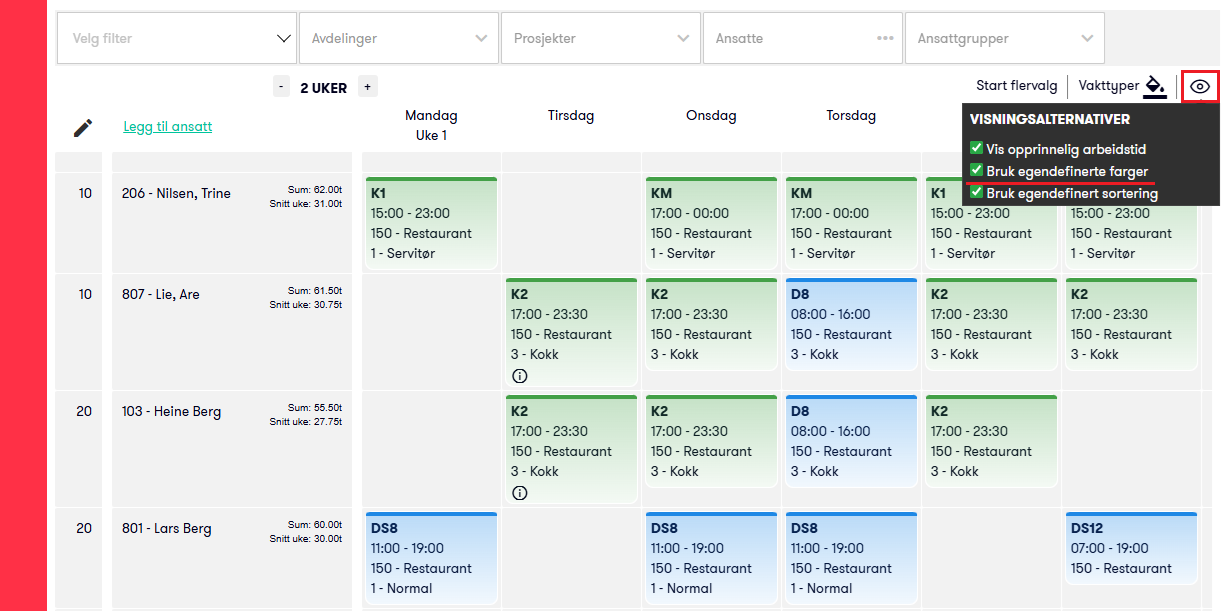
Task: Select Trine Nilsen's Monday K1 shift
Action: click(x=431, y=223)
